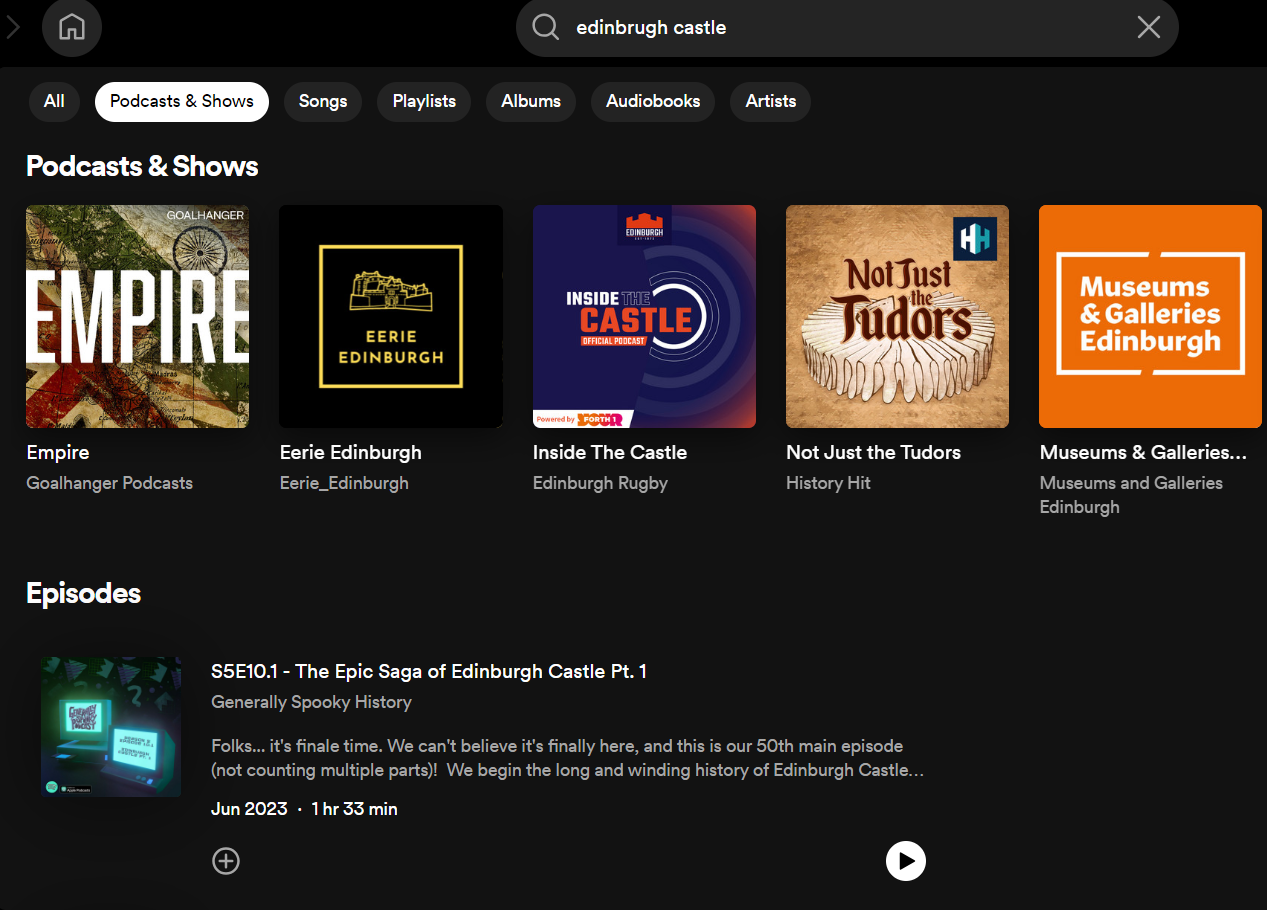
Task: Open the Eerie Edinburgh cover art
Action: pos(391,316)
